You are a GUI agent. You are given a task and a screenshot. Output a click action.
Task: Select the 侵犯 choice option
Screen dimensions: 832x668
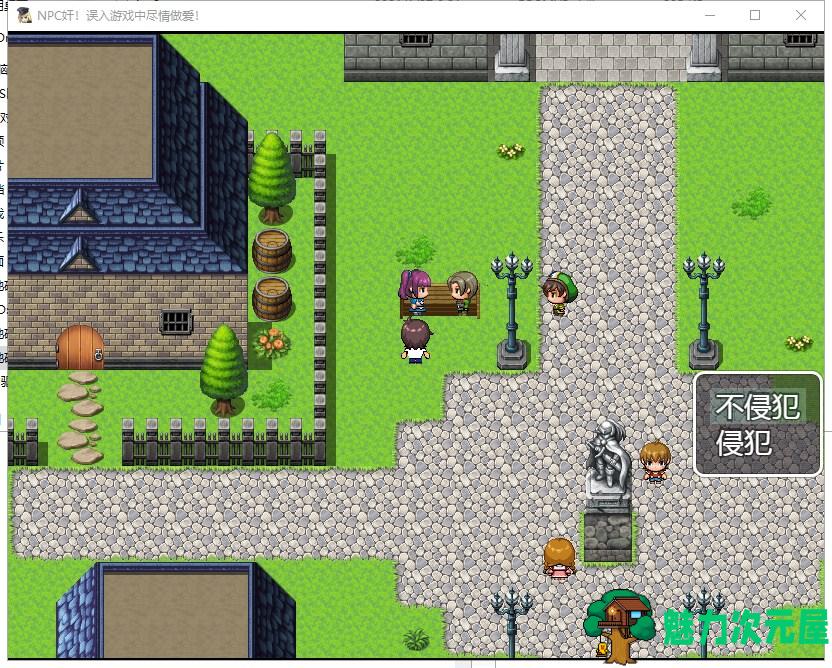(x=743, y=443)
